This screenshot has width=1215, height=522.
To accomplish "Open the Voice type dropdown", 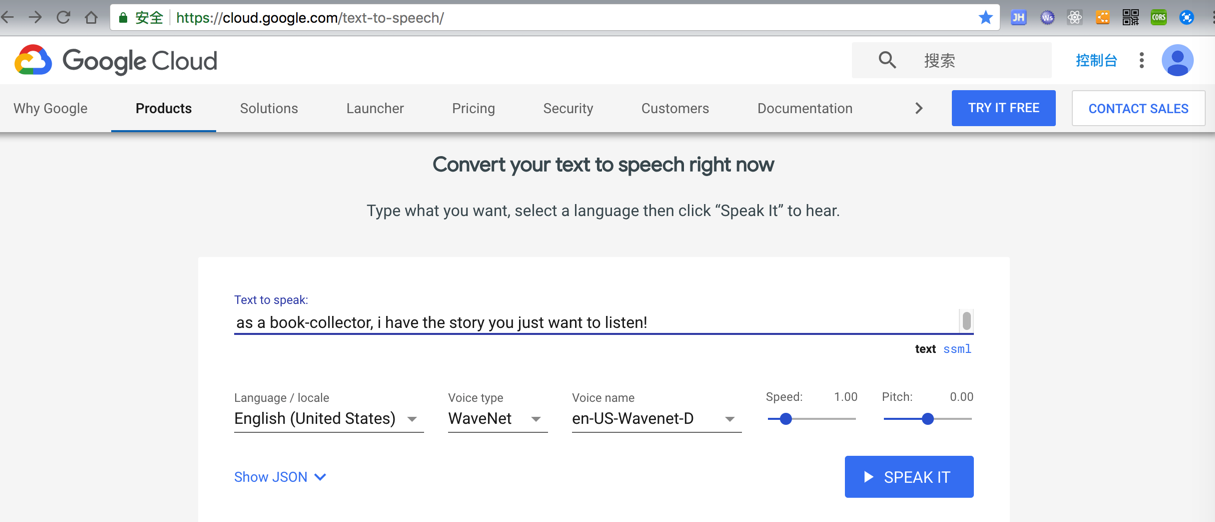I will 496,419.
